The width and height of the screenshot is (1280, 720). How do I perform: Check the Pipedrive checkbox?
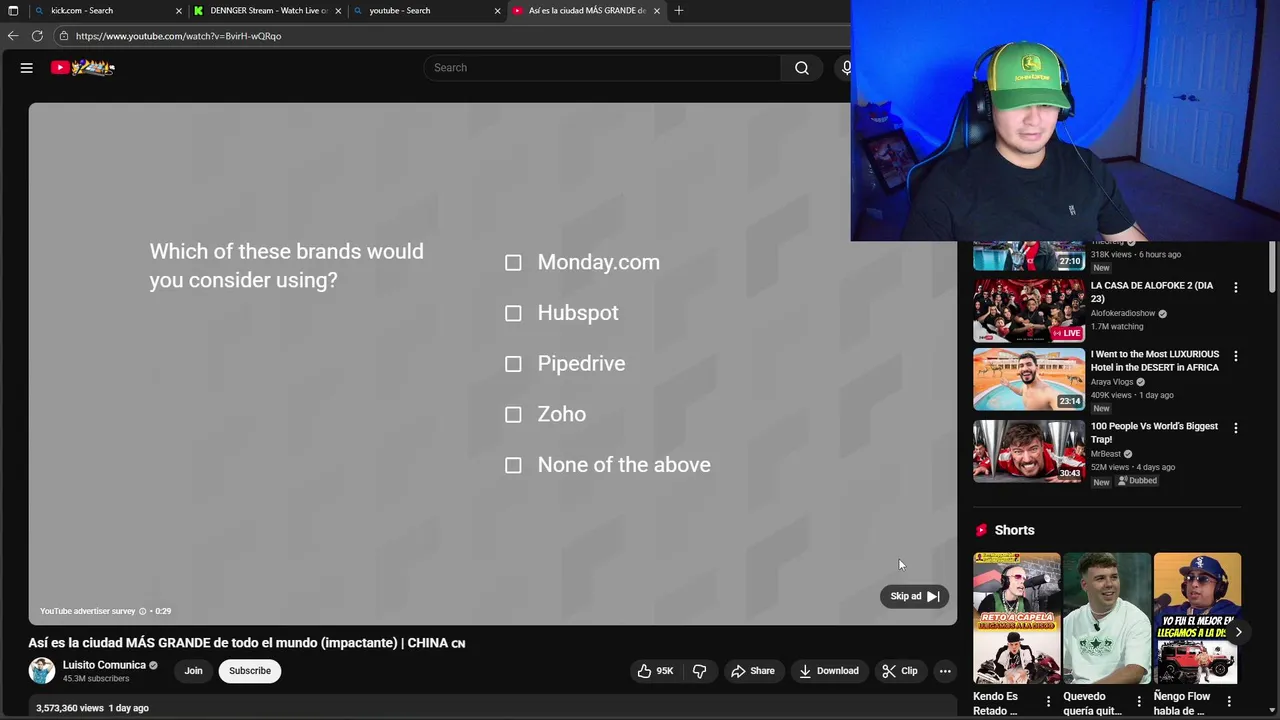coord(513,364)
